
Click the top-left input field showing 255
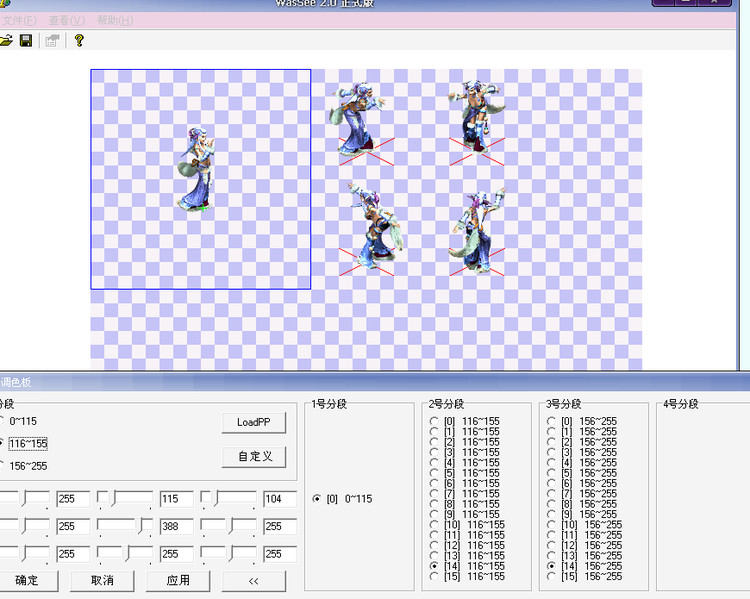[x=73, y=499]
